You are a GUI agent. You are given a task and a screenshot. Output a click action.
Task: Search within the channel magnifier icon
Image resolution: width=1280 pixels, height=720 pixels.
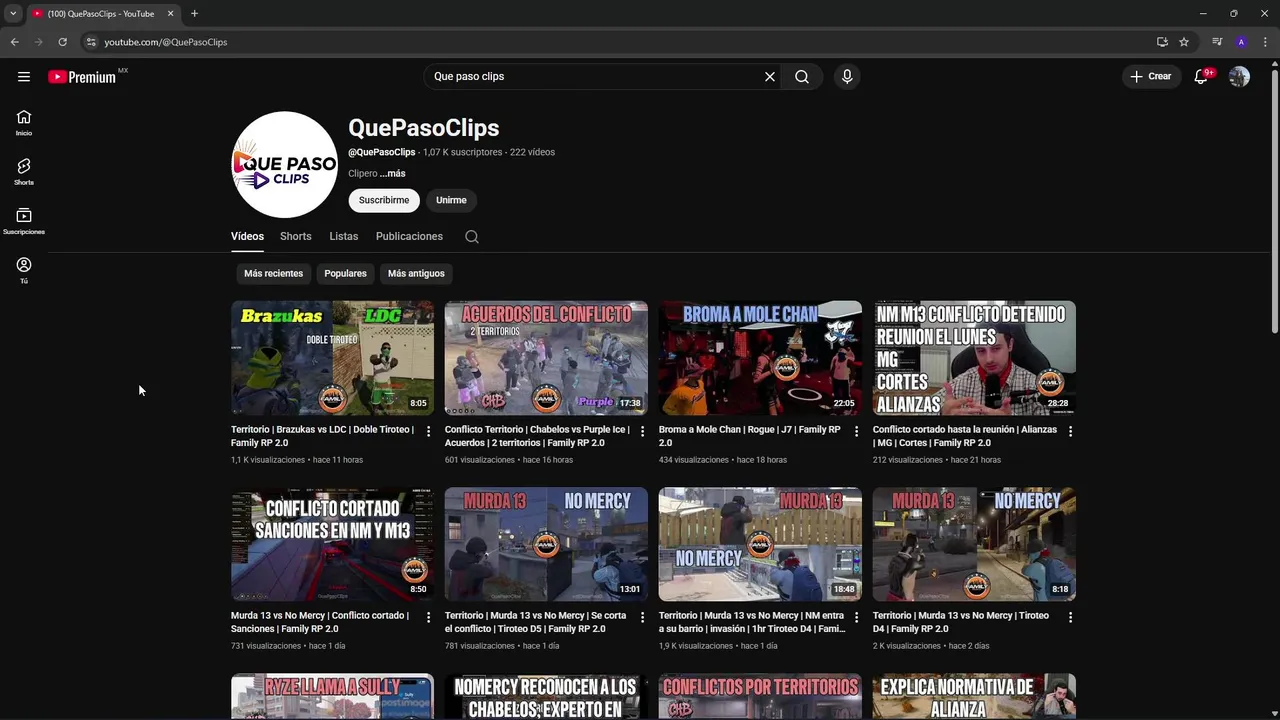point(472,237)
